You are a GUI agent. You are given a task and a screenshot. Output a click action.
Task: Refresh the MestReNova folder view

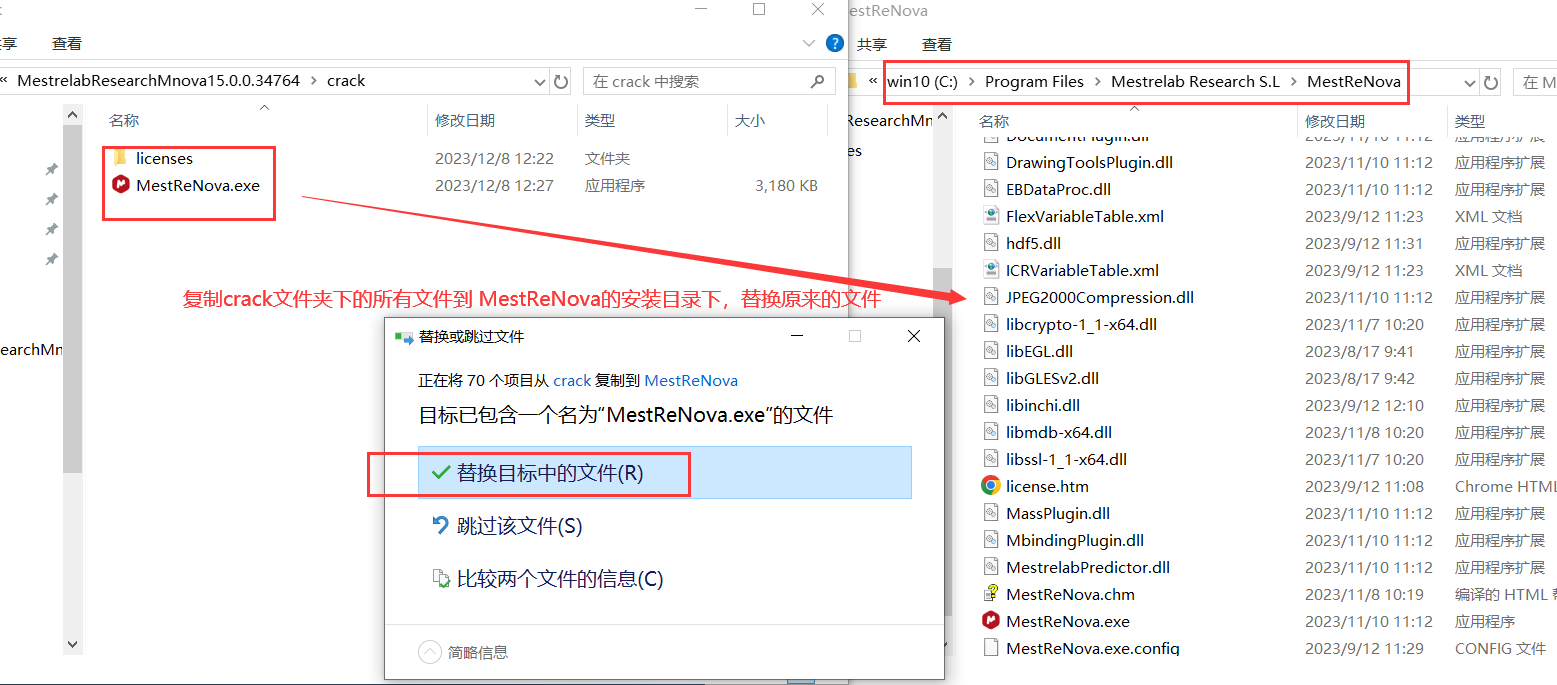pyautogui.click(x=1491, y=82)
